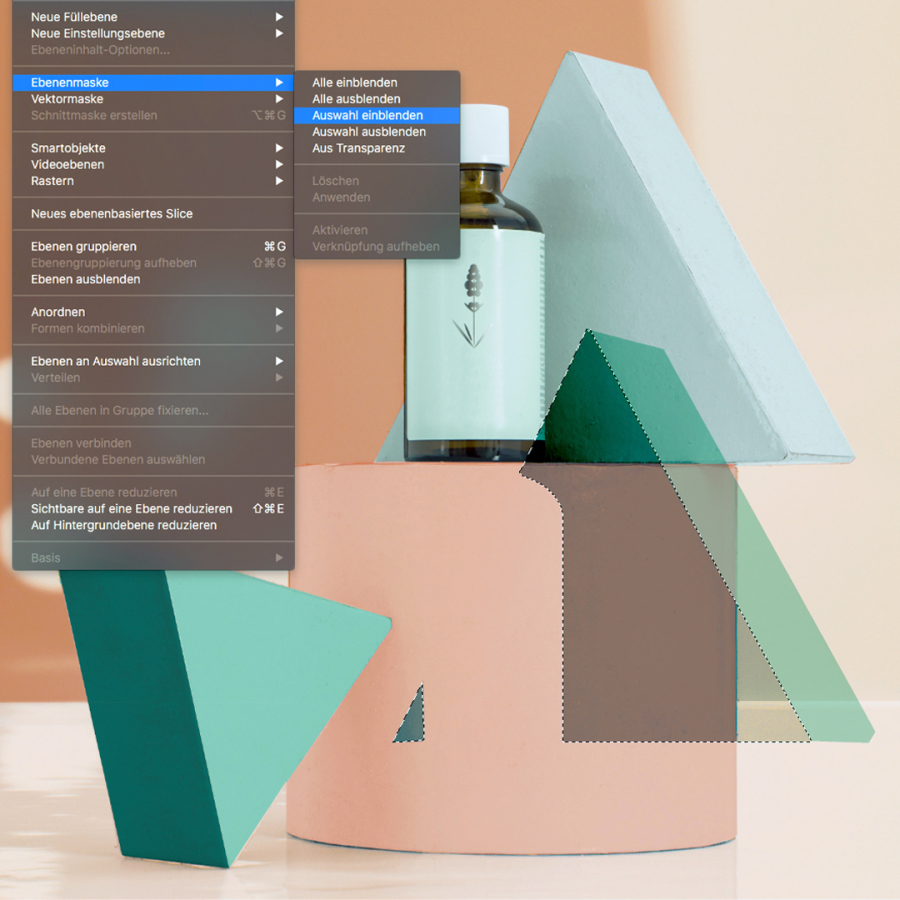The width and height of the screenshot is (900, 900).
Task: Choose Alle ausblenden mask option
Action: pyautogui.click(x=356, y=99)
